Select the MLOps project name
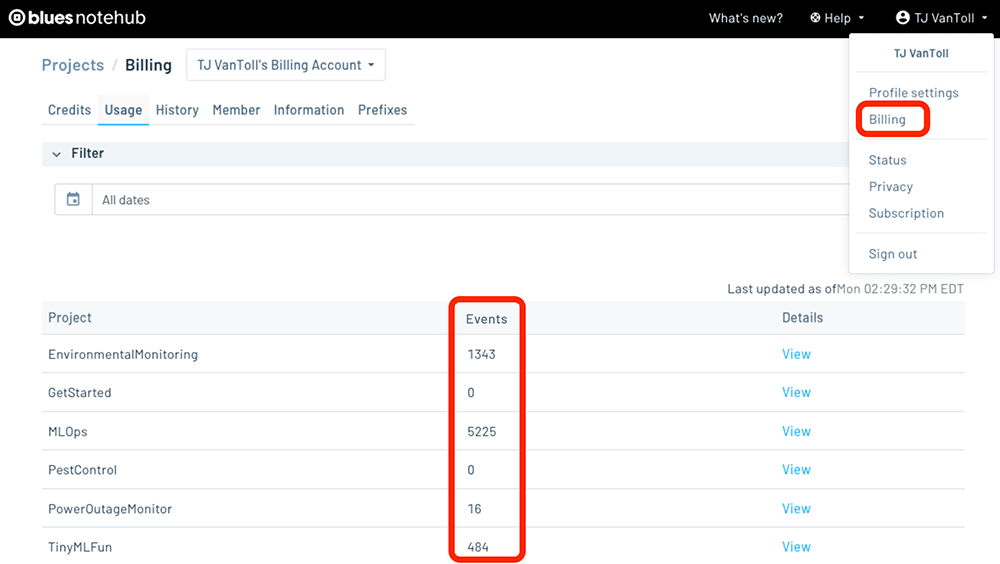 click(68, 432)
